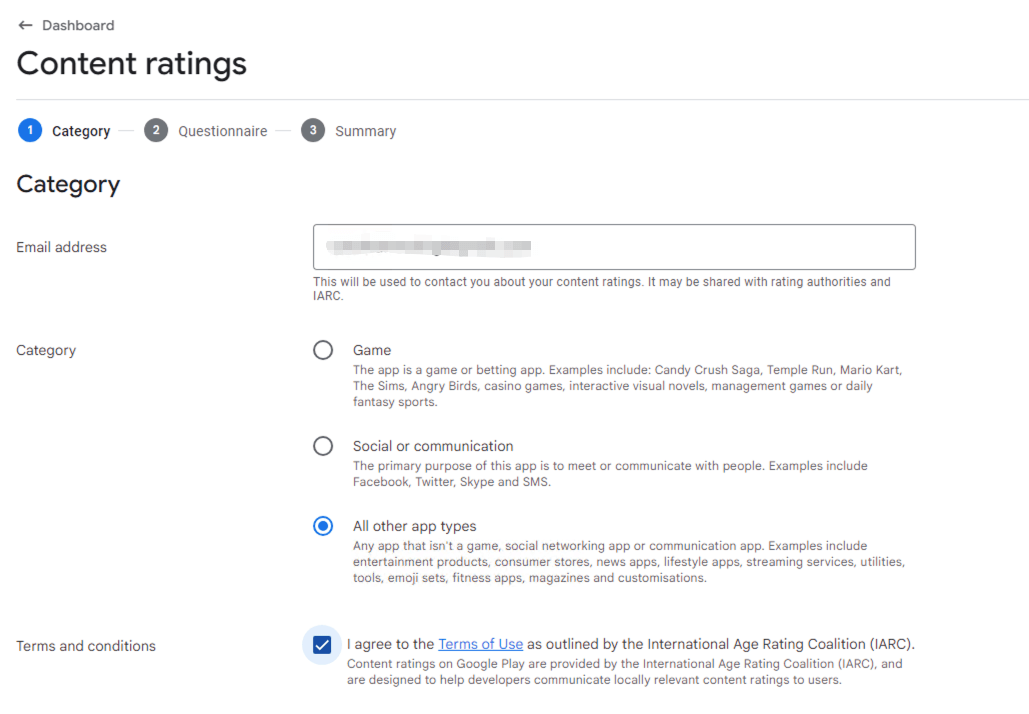Click the back arrow next to Dashboard

click(25, 25)
